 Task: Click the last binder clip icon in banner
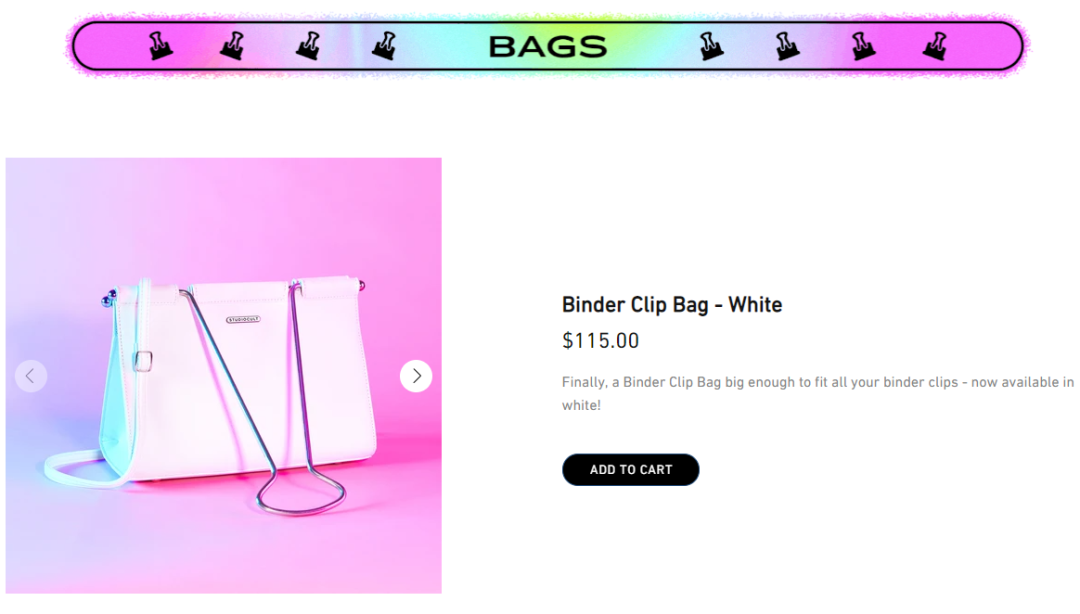(935, 46)
